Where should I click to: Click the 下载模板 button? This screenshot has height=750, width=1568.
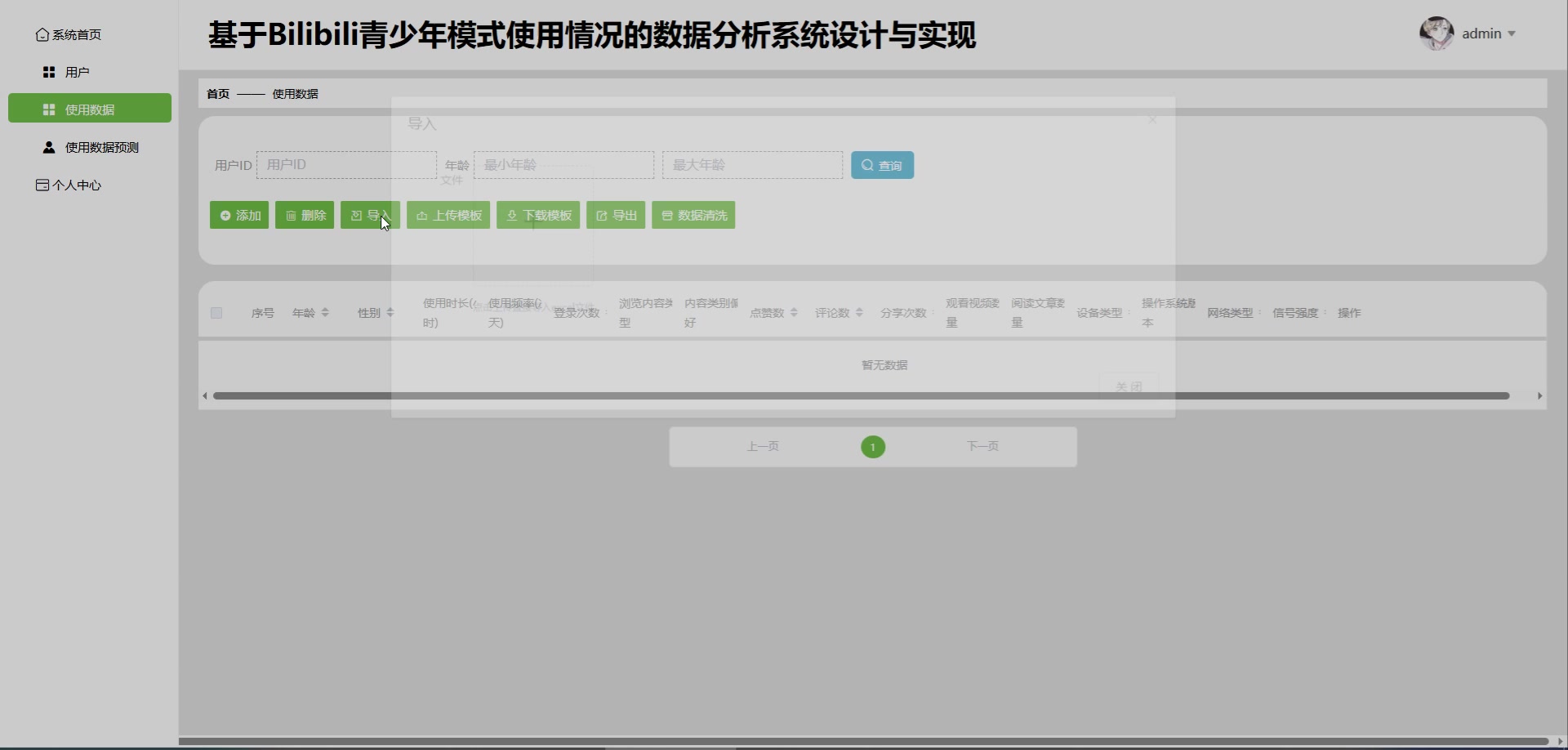tap(538, 215)
